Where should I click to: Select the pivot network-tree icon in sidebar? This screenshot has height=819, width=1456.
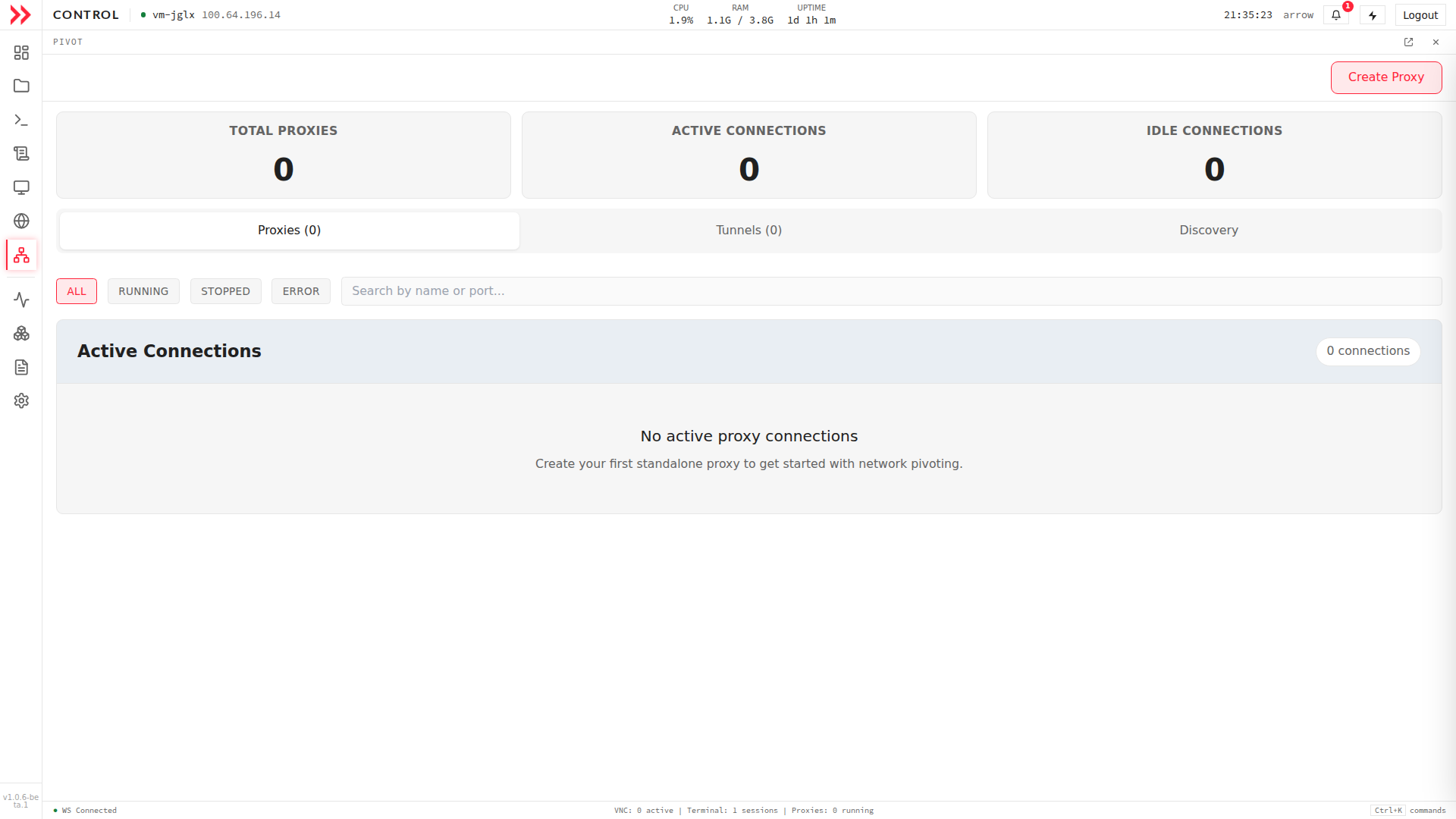pos(21,255)
